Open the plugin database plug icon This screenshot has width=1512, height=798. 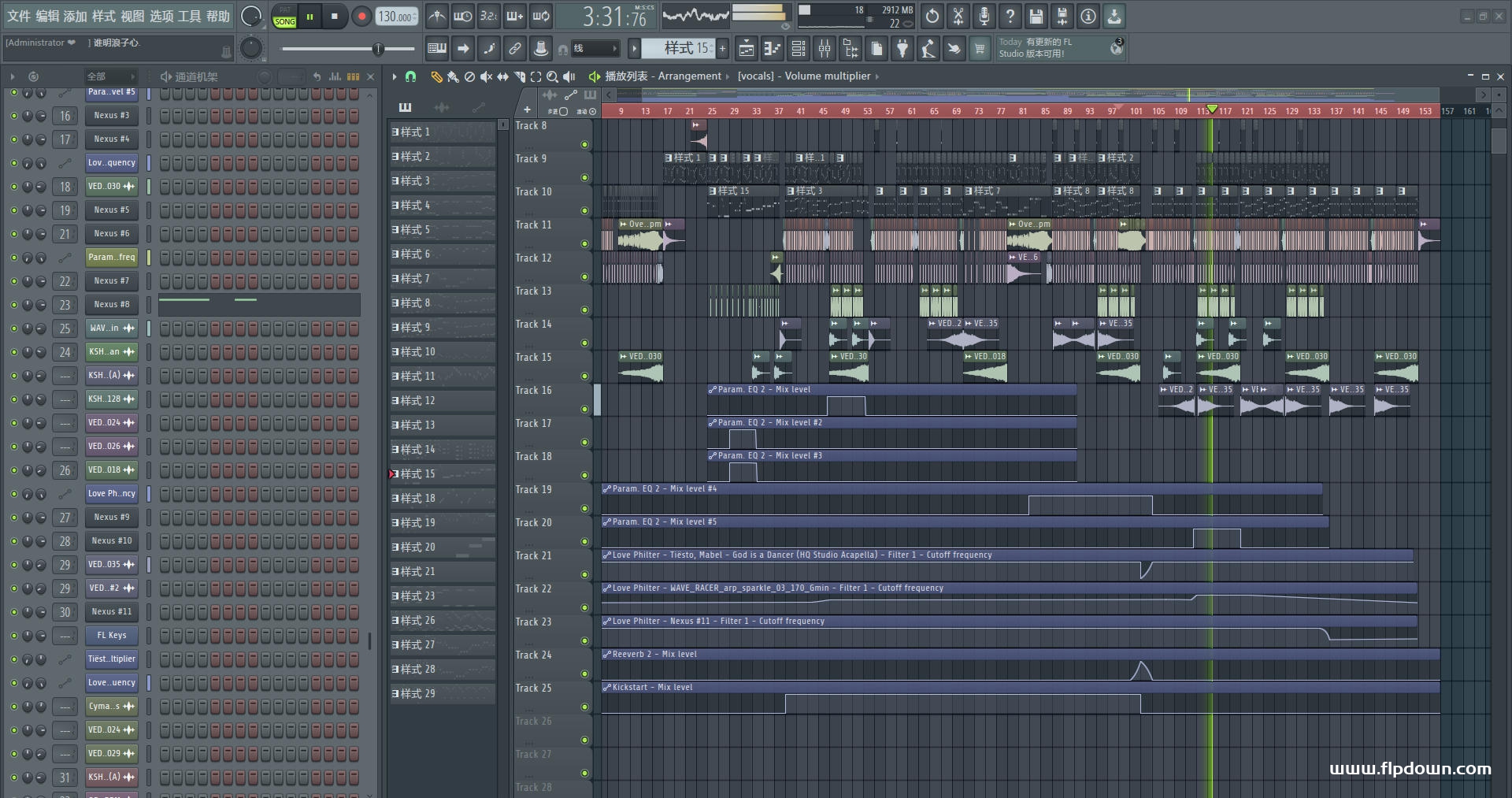902,49
